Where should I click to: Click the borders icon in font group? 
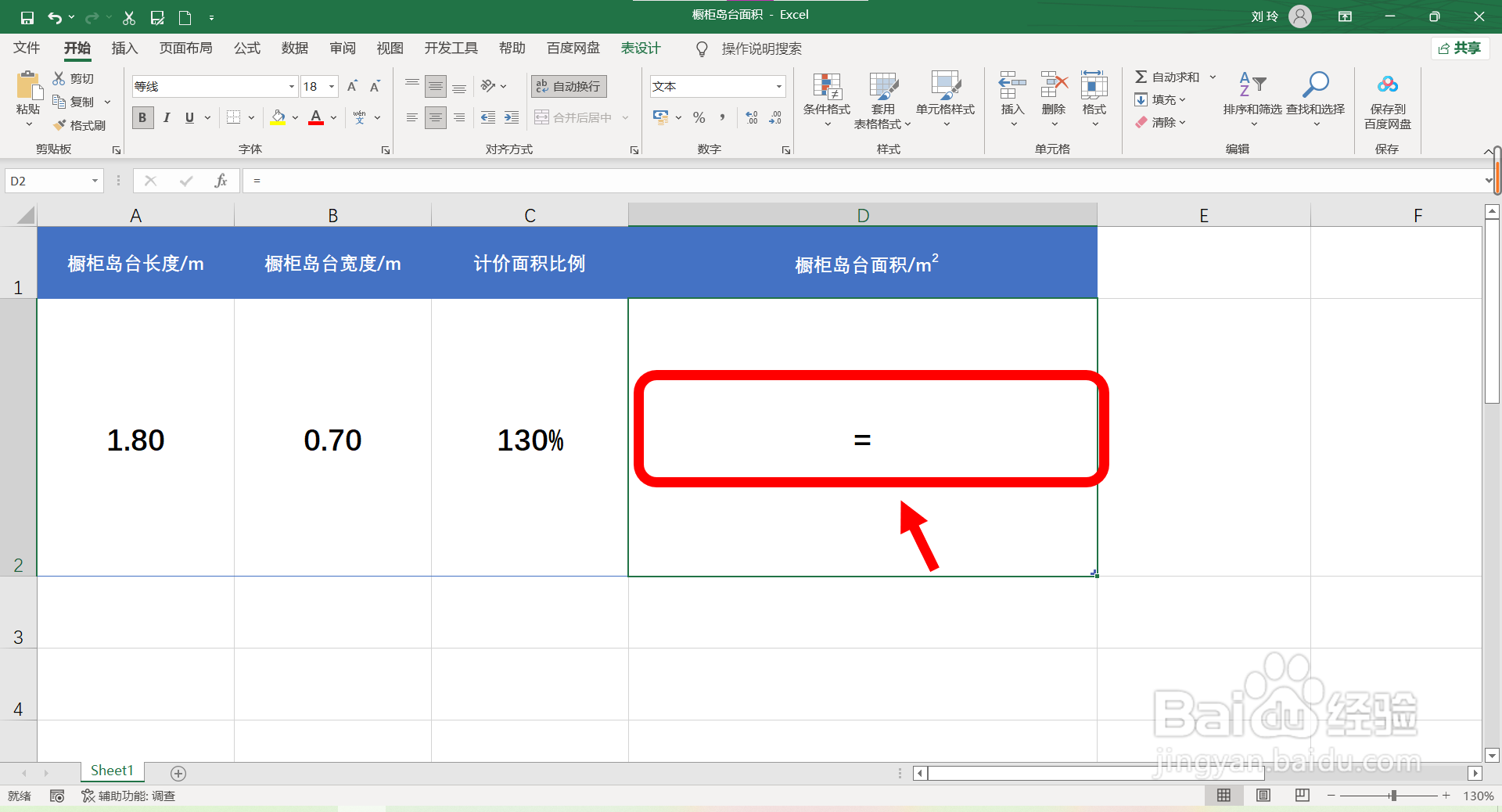[233, 117]
